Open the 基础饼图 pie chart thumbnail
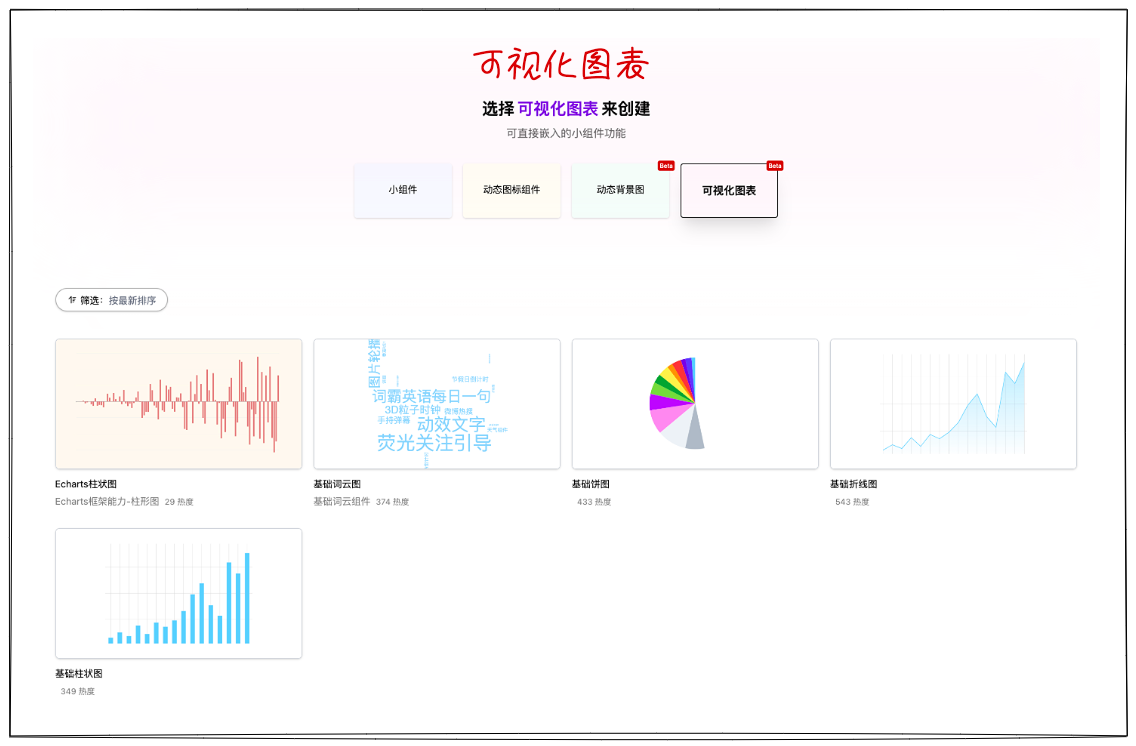The width and height of the screenshot is (1136, 746). [695, 404]
